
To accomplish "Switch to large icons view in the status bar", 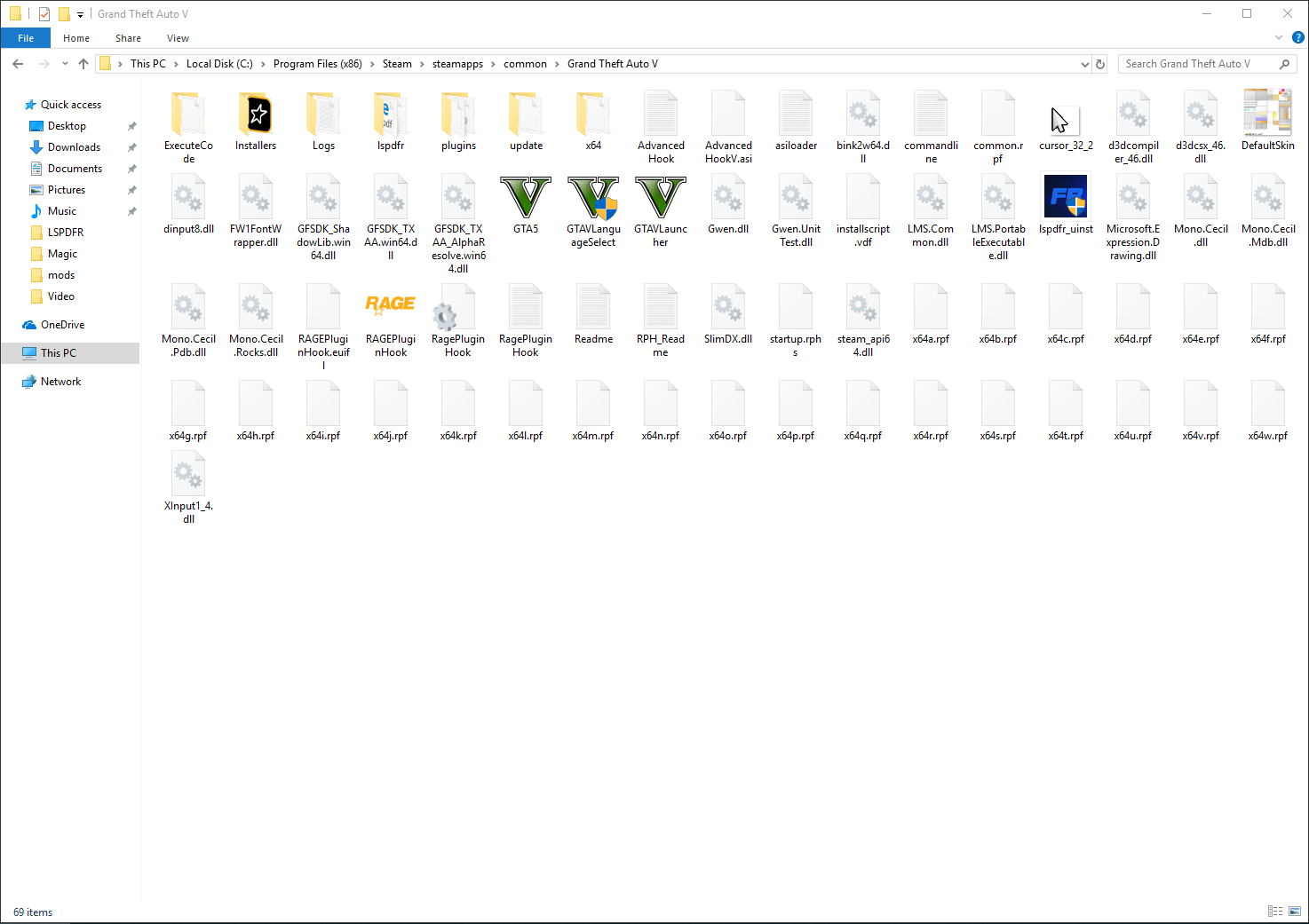I will pyautogui.click(x=1295, y=912).
